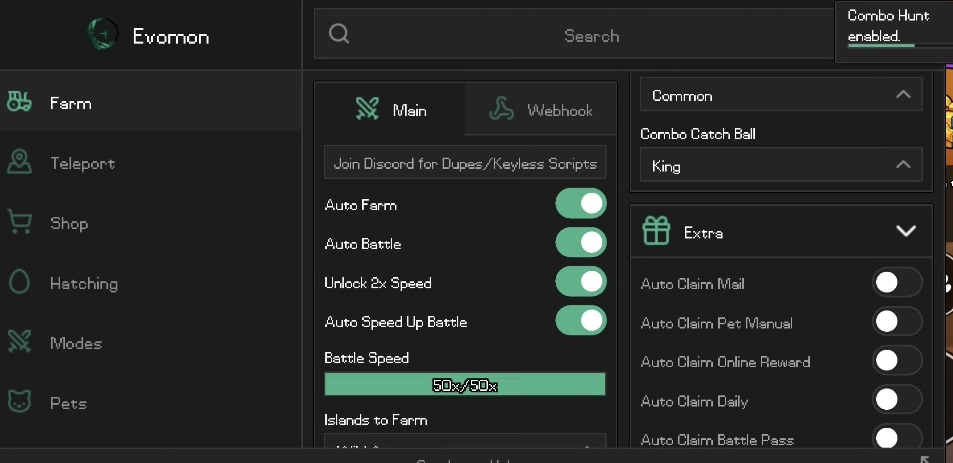Open the Hatching sidebar section
953x463 pixels.
[151, 283]
